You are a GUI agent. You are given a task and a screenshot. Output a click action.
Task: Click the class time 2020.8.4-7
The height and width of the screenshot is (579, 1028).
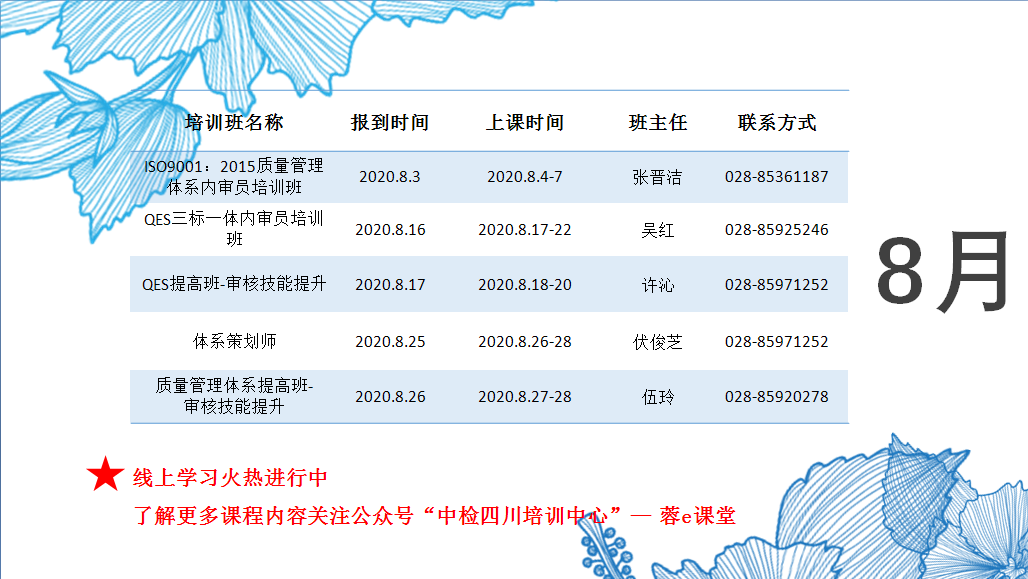[525, 177]
